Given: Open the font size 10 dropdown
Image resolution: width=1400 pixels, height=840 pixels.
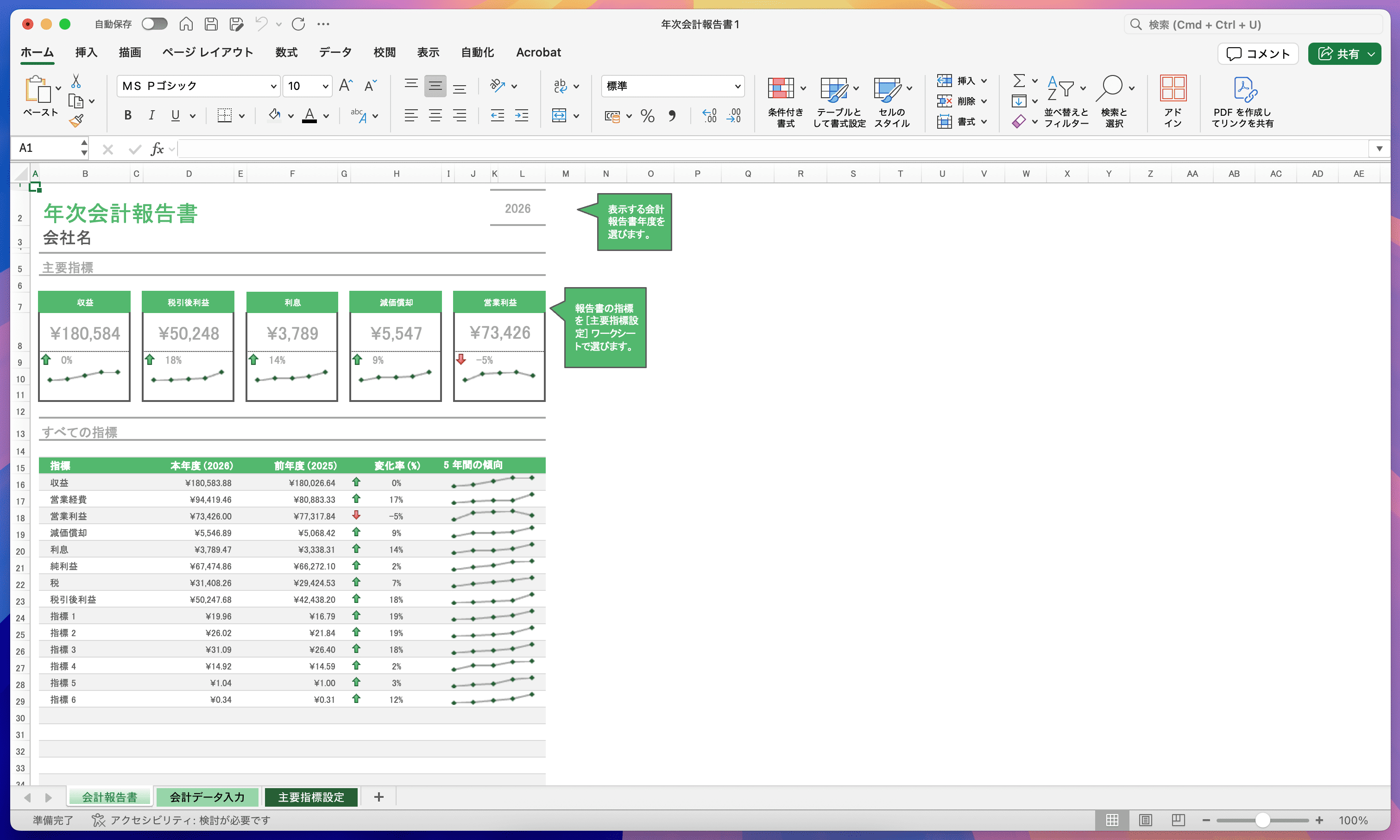Looking at the screenshot, I should [325, 86].
